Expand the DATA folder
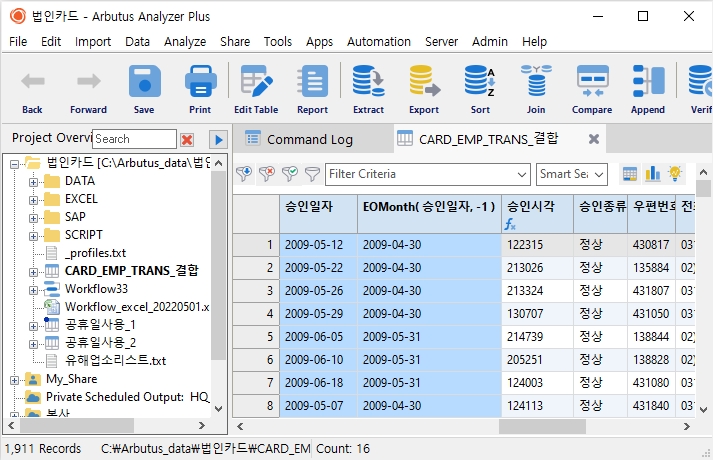713x460 pixels. tap(33, 182)
